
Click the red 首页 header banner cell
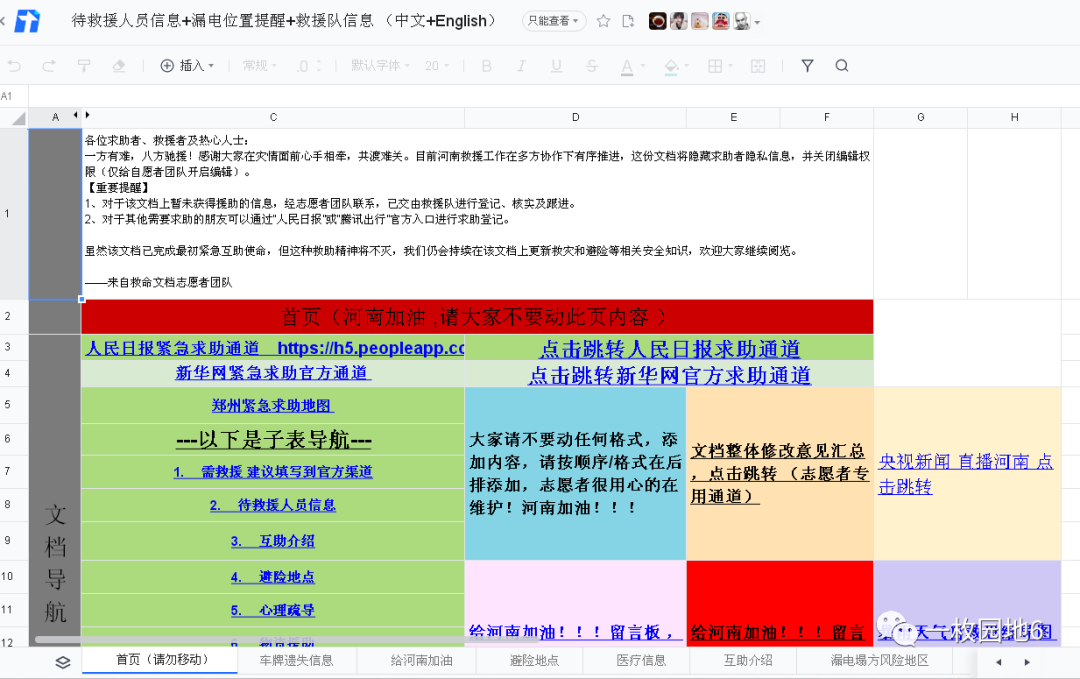pyautogui.click(x=477, y=317)
